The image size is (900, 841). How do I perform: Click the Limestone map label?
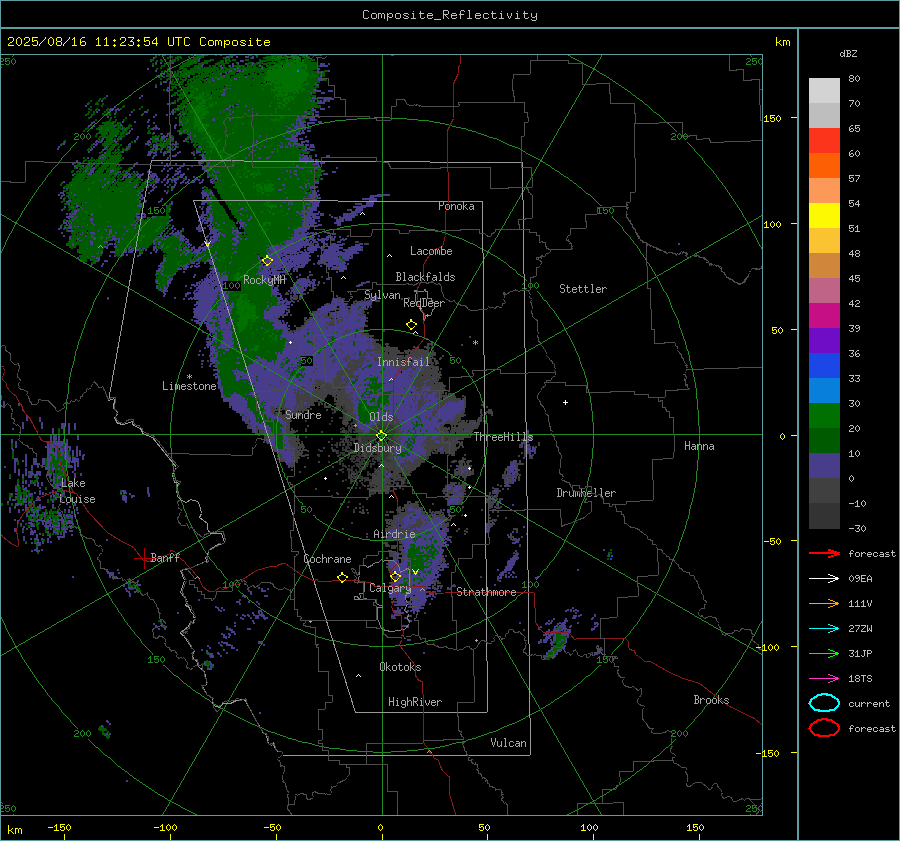189,386
